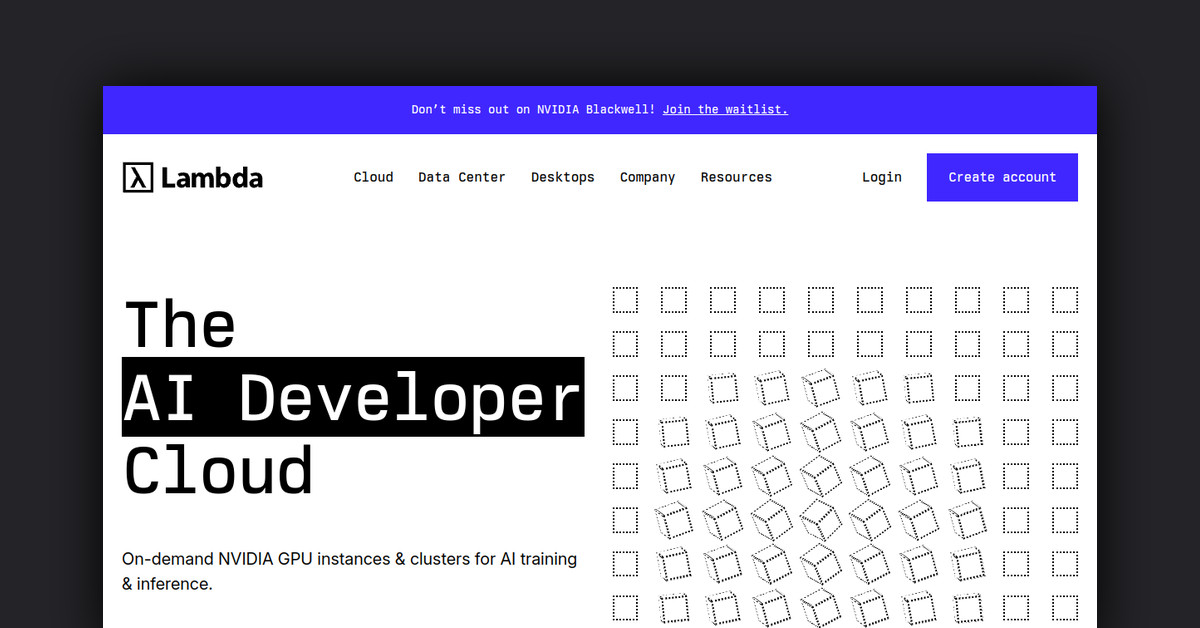Click the bottom-left square in the grid graphic

[625, 607]
